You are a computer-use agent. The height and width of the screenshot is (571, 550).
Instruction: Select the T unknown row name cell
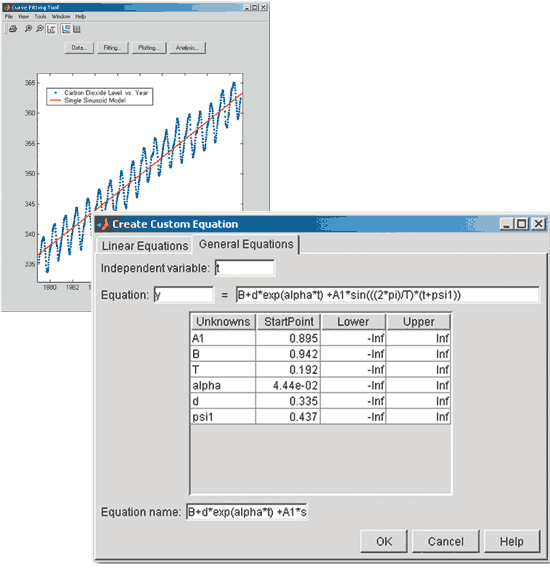pyautogui.click(x=223, y=370)
